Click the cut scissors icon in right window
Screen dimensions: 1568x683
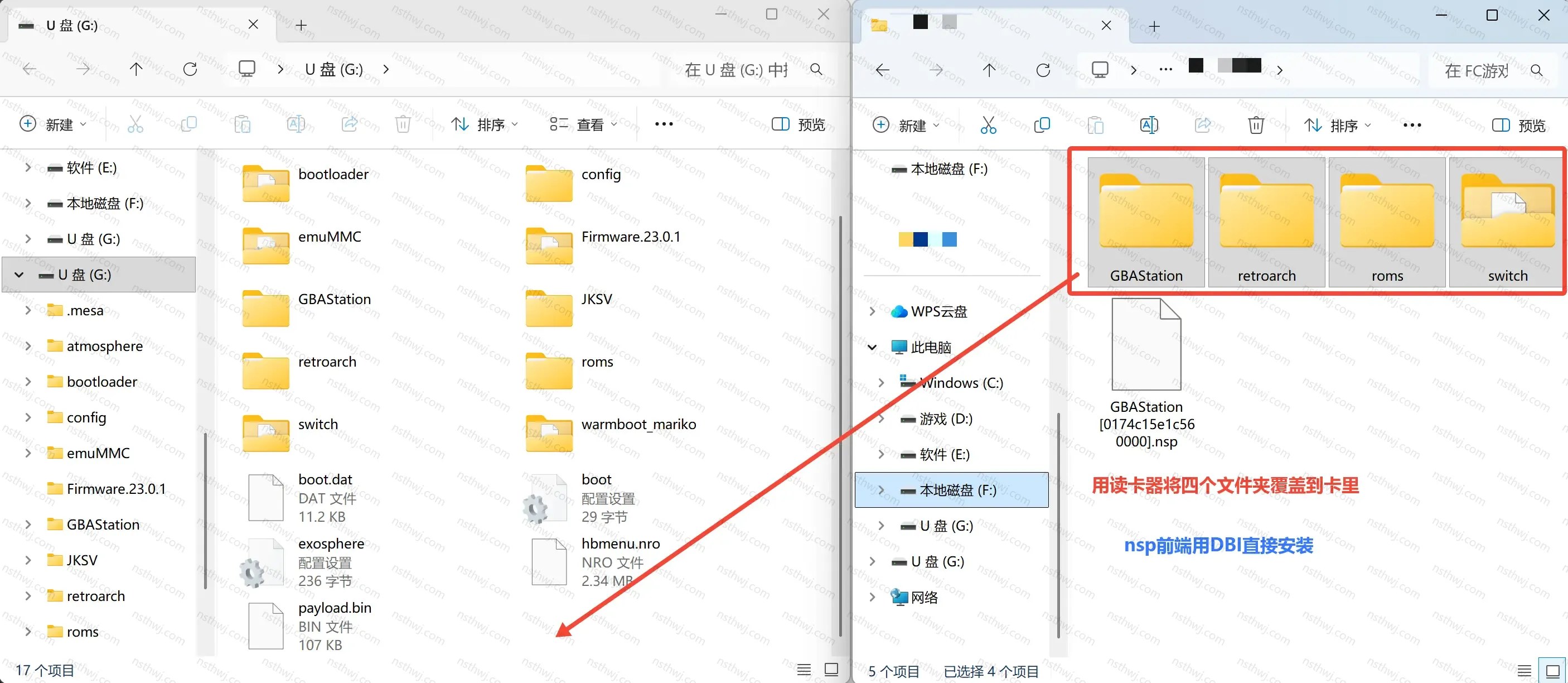pyautogui.click(x=988, y=126)
